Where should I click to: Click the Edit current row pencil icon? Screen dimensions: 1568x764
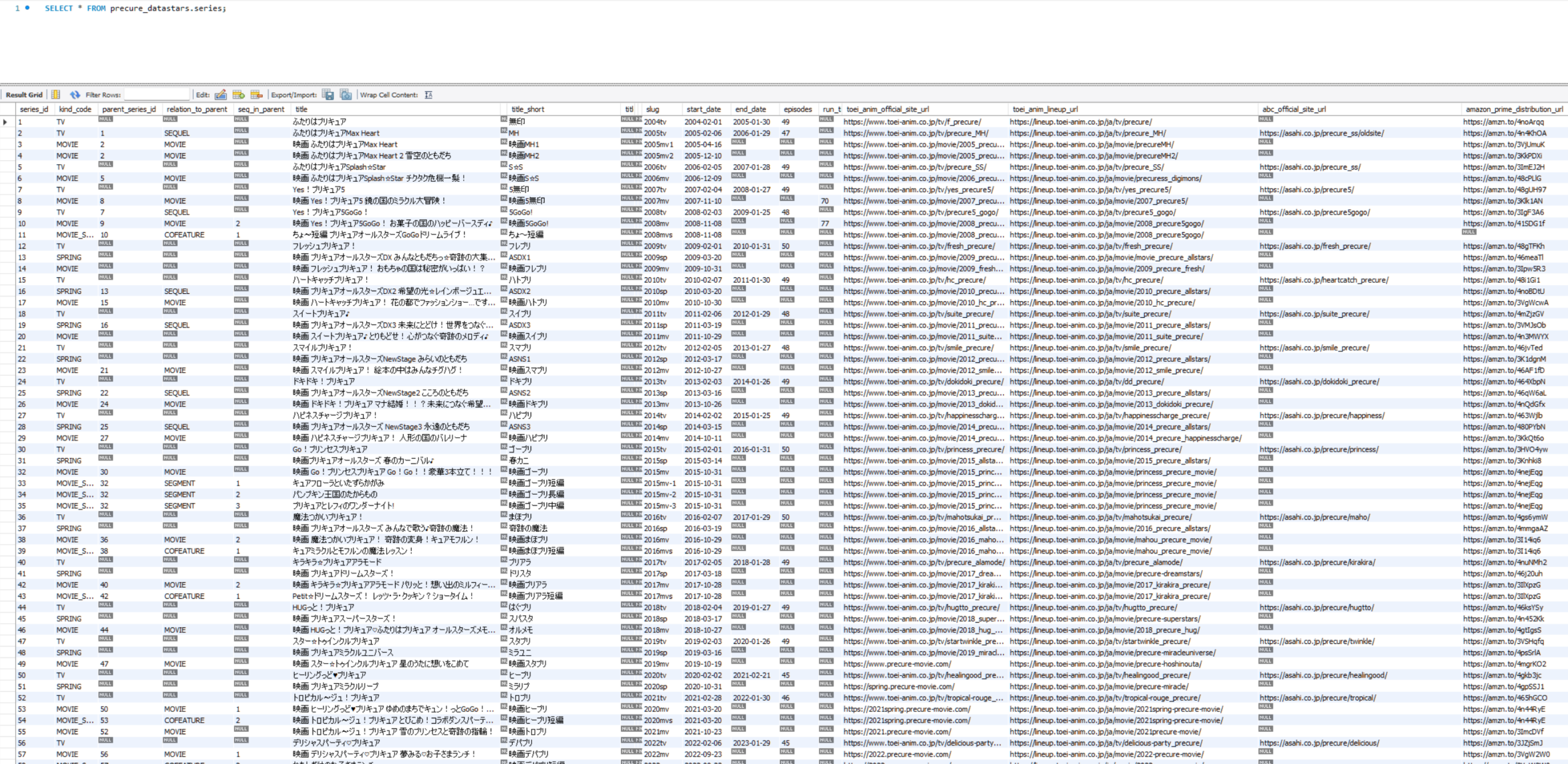(x=221, y=95)
